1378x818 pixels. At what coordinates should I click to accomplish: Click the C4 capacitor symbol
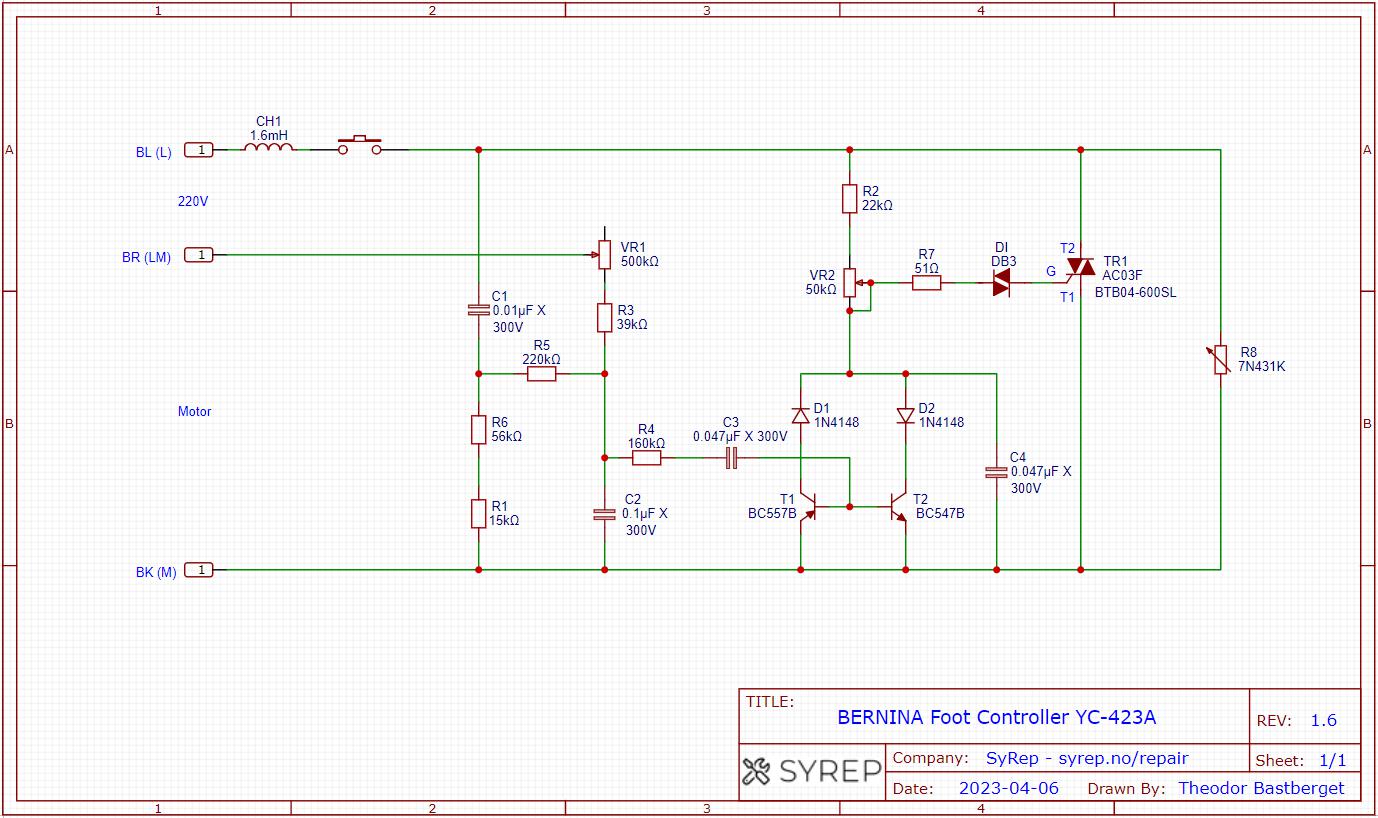pos(996,472)
